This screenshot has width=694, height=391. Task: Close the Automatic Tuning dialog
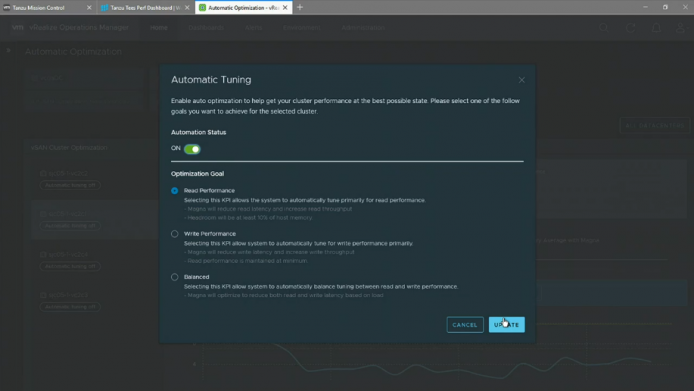click(x=521, y=80)
